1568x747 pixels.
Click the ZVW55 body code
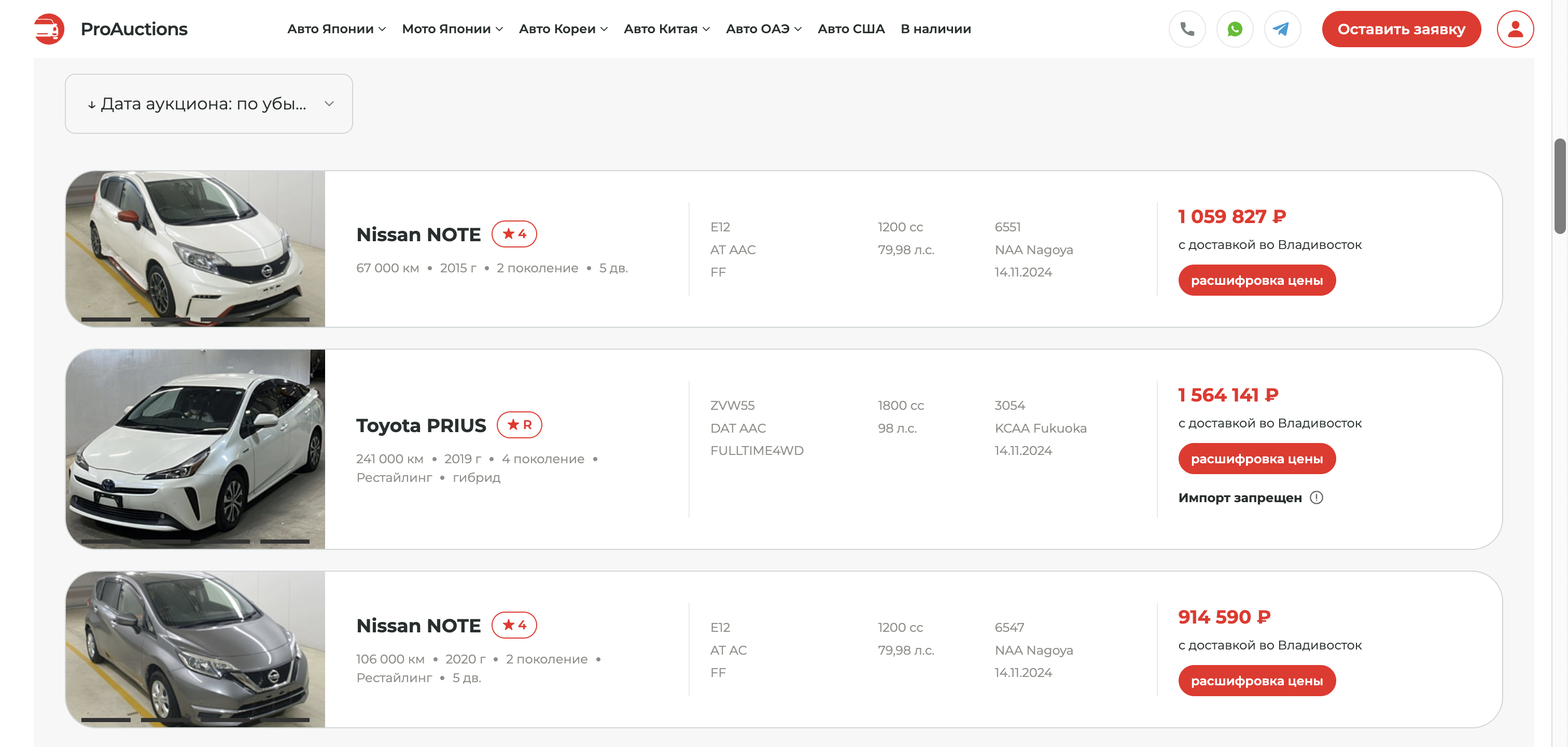732,406
